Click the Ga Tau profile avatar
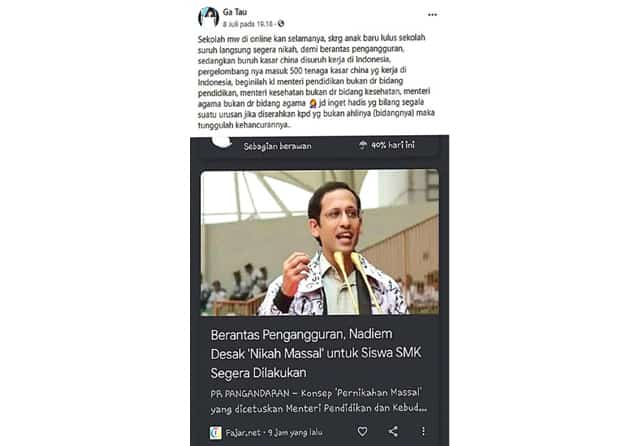This screenshot has height=446, width=640. click(x=208, y=17)
